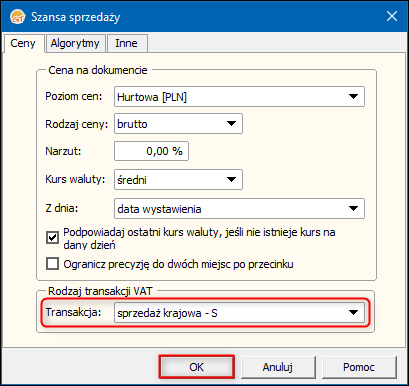Expand the Poziom cen dropdown arrow
409x386 pixels.
353,97
